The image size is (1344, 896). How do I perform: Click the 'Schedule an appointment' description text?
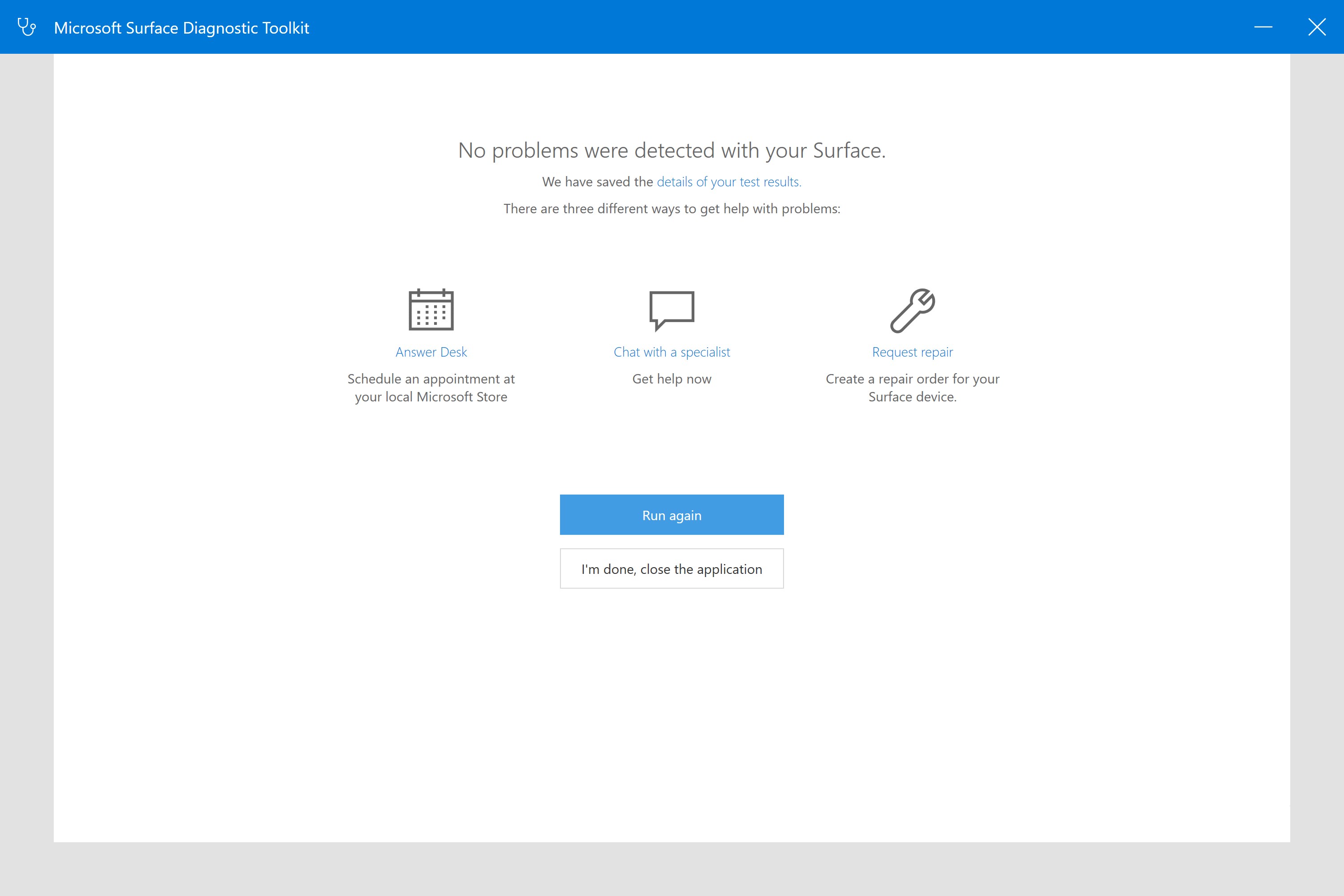pos(431,388)
